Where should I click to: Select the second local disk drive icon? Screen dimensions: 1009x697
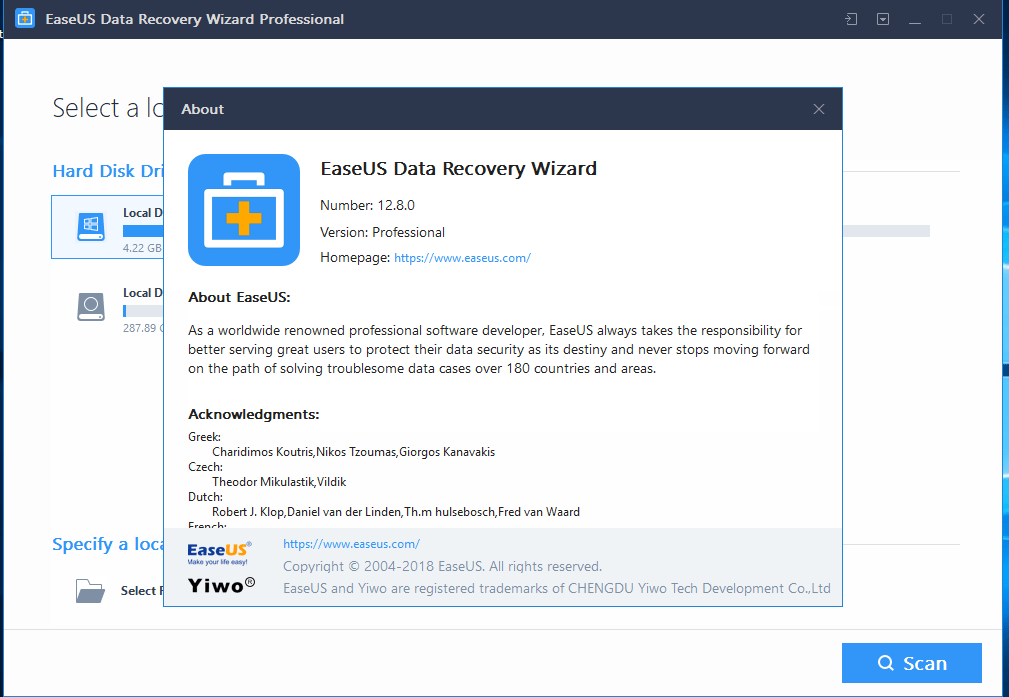coord(91,306)
